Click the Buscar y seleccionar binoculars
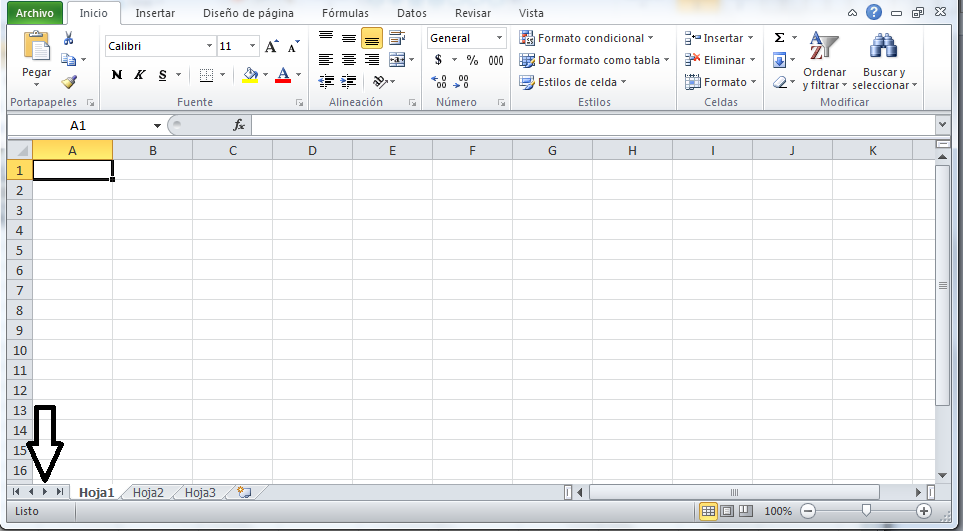 (883, 61)
